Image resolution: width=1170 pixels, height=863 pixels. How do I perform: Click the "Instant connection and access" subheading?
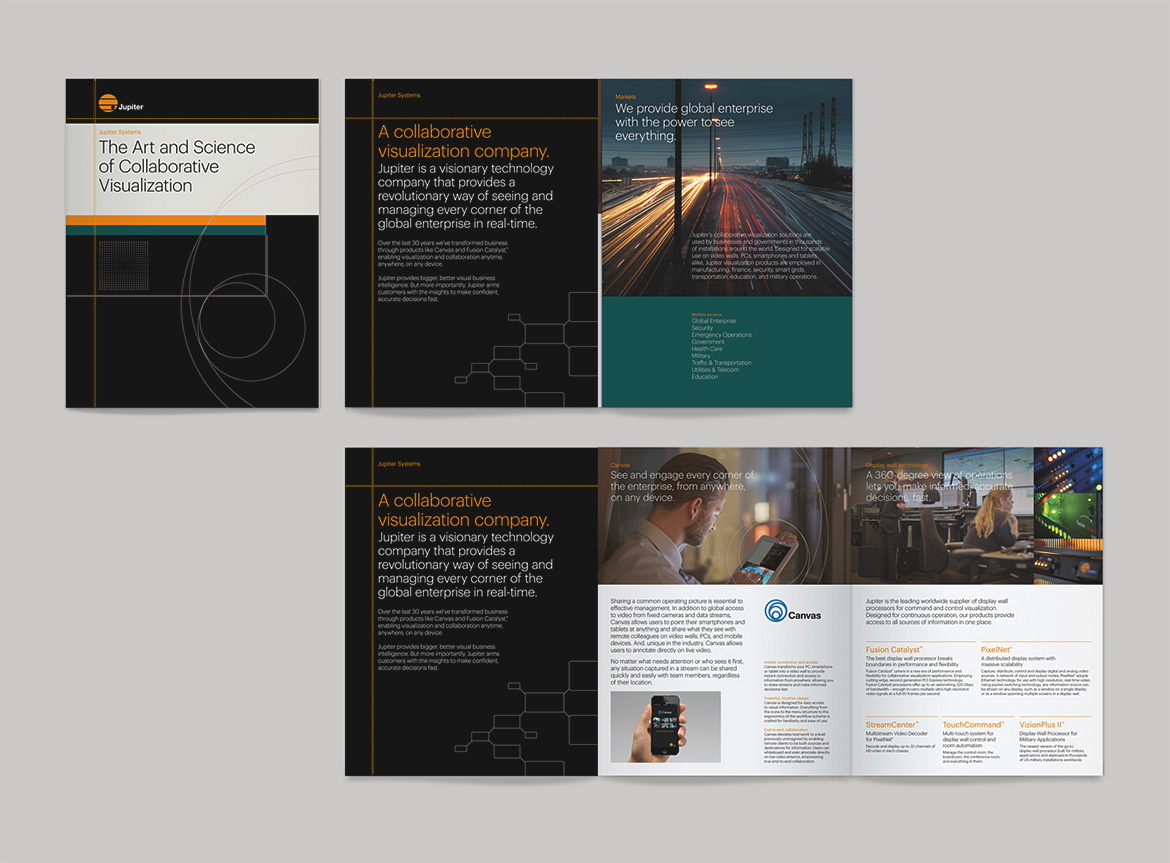click(790, 662)
